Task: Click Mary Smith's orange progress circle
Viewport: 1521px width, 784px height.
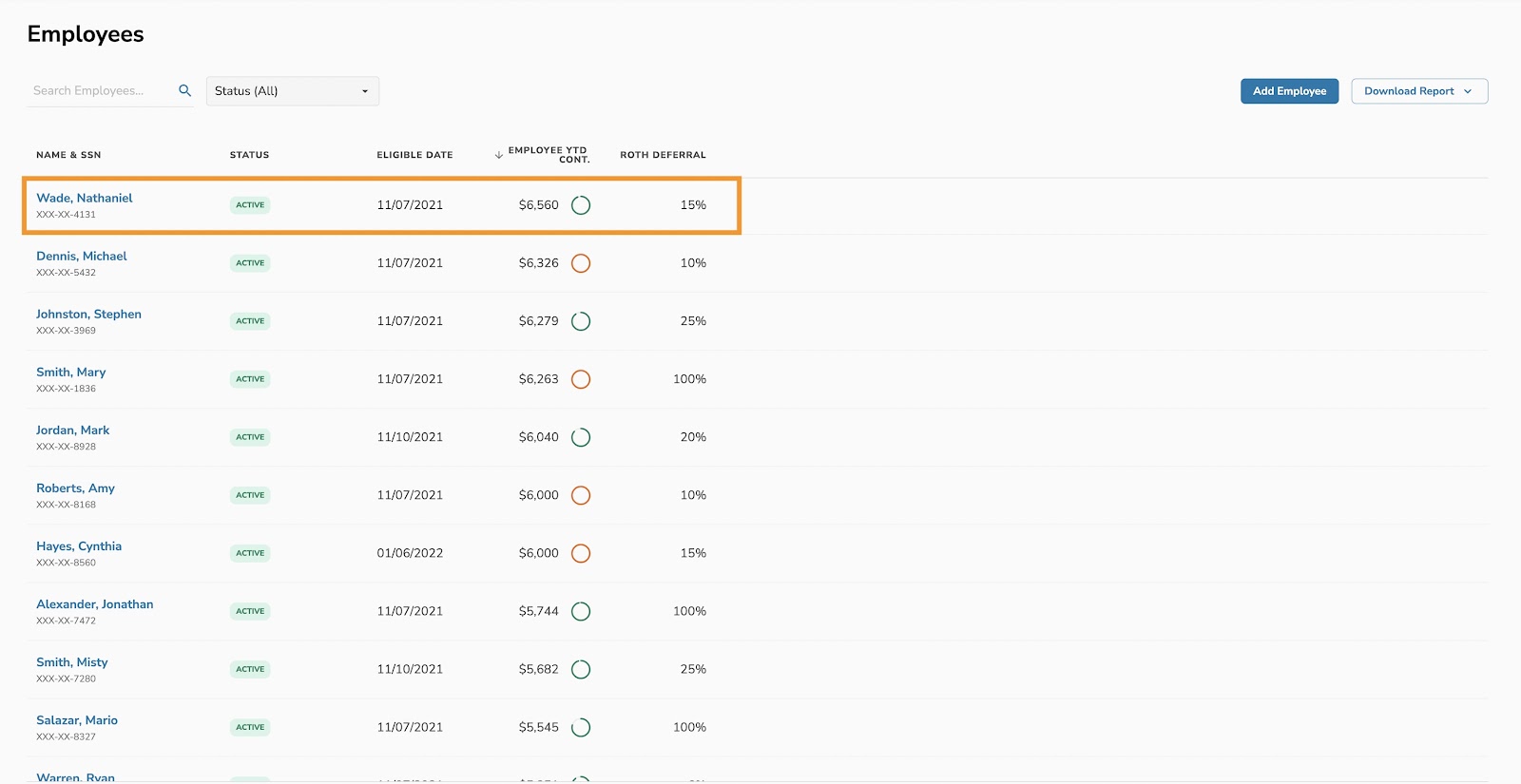Action: point(581,379)
